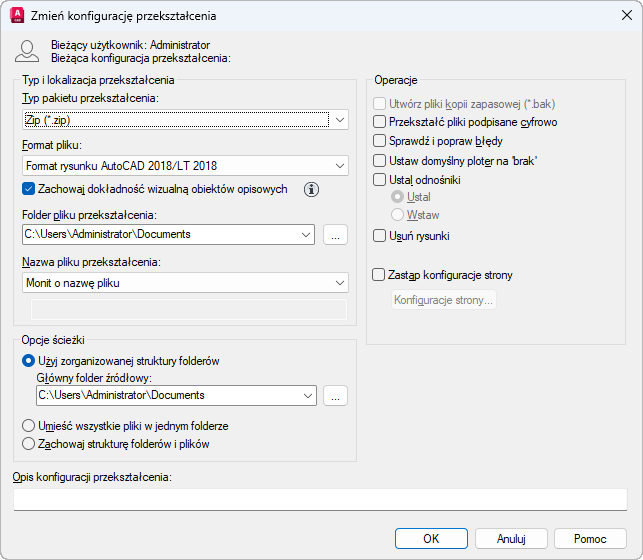Screen dimensions: 643x560
Task: Click the OK button
Action: click(x=431, y=539)
